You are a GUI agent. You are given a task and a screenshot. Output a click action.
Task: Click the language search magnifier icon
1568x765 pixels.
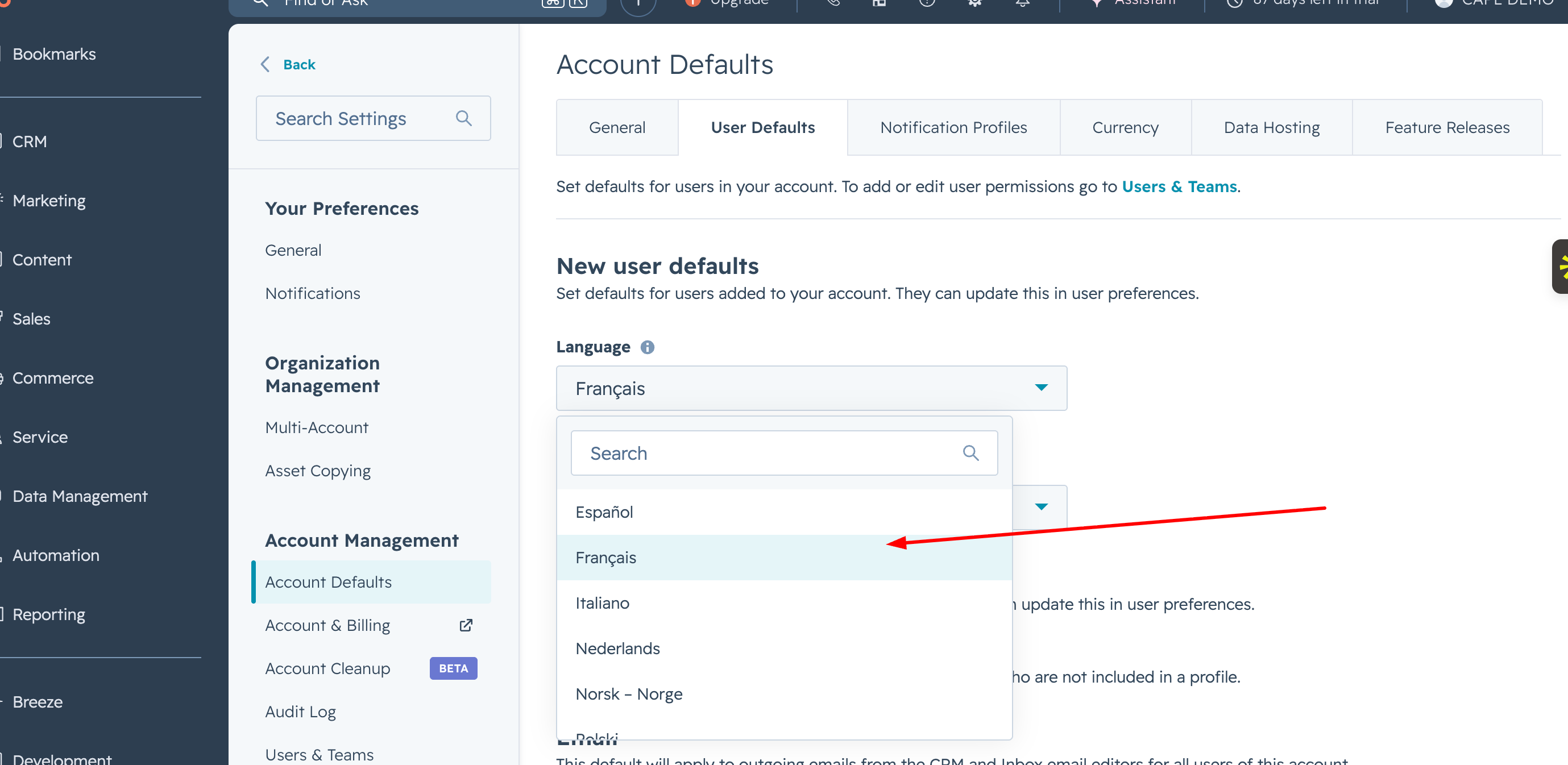coord(970,453)
